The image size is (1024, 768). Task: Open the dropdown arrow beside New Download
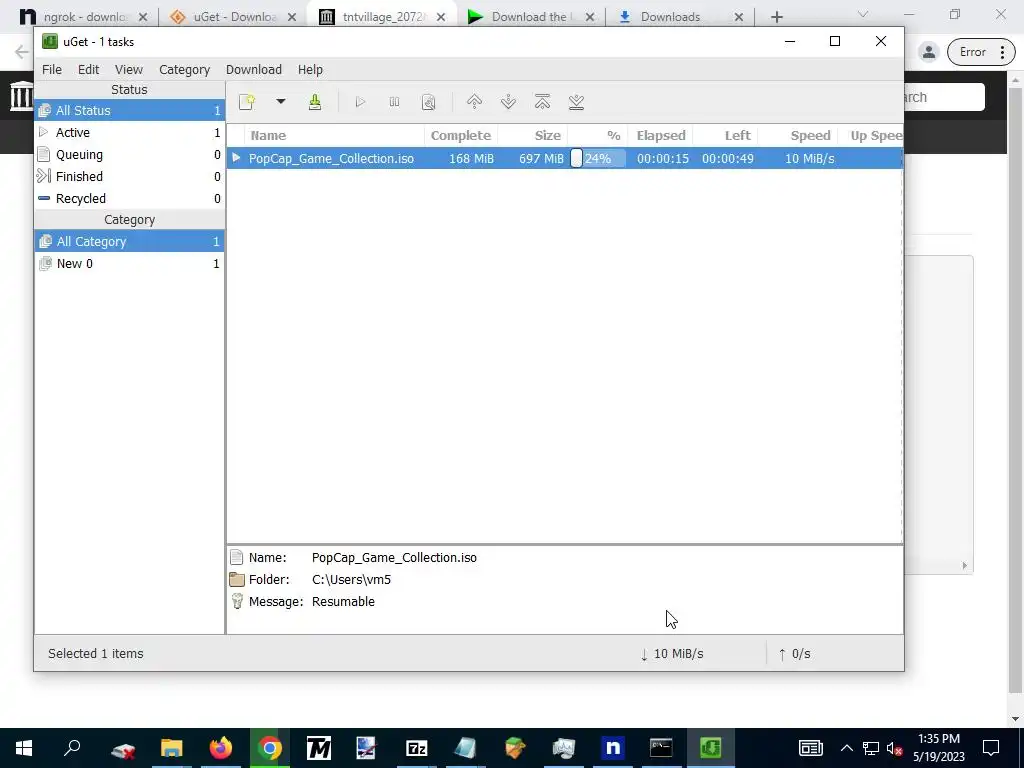pos(281,102)
